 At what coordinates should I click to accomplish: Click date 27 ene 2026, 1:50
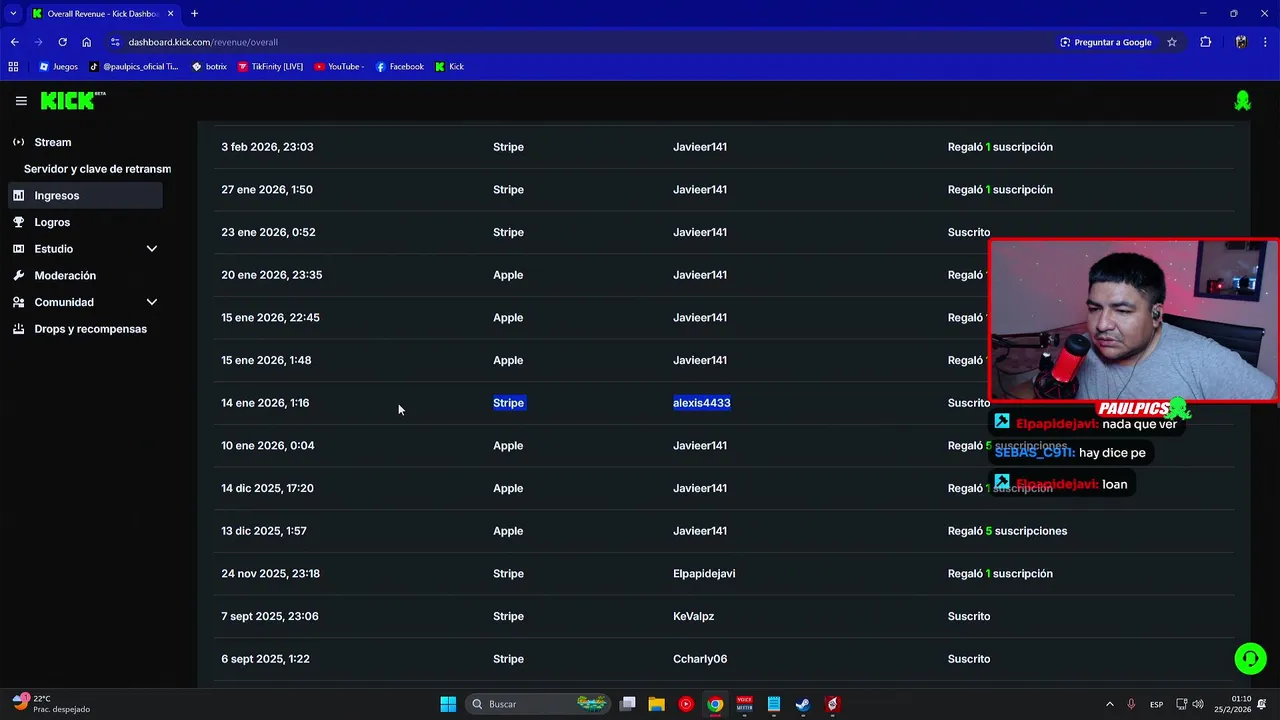click(267, 190)
